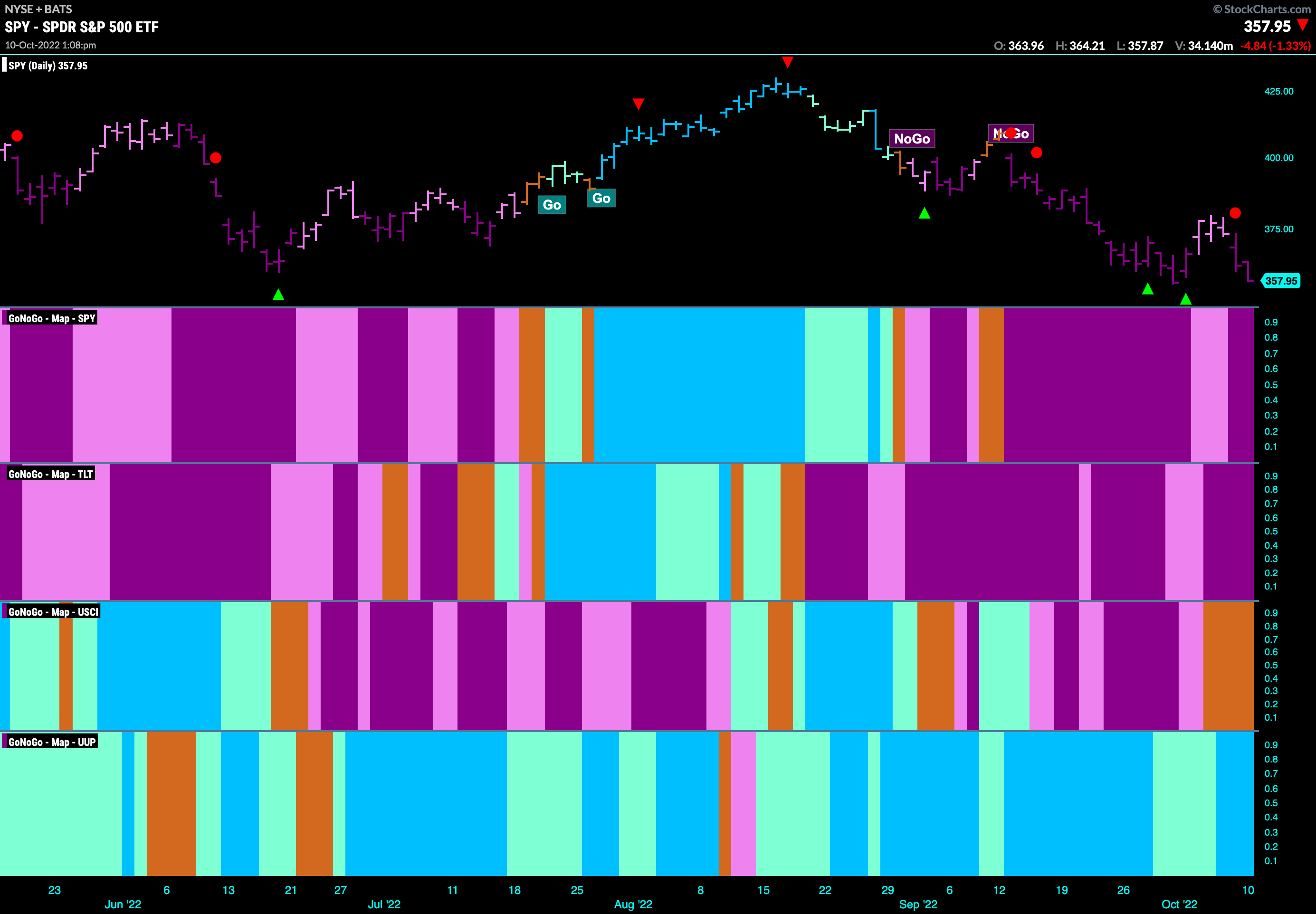The image size is (1316, 914).
Task: Click the red triangle marker above early August bars
Action: 639,104
